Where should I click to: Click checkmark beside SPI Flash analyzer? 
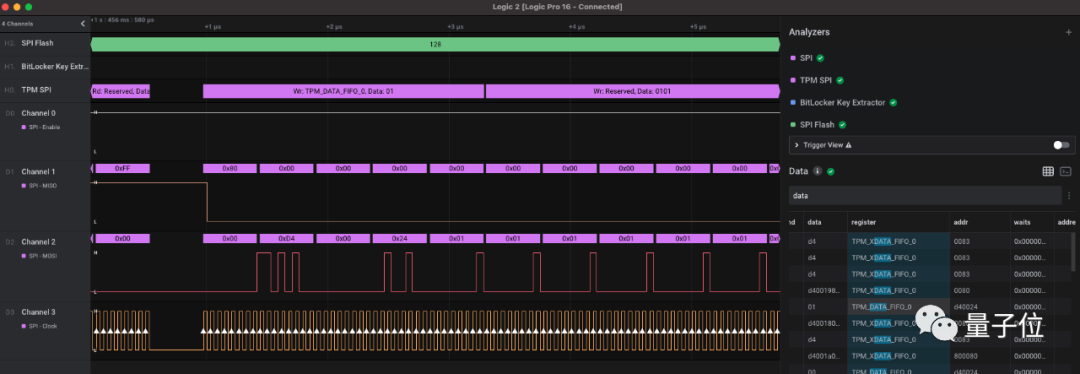(x=842, y=125)
